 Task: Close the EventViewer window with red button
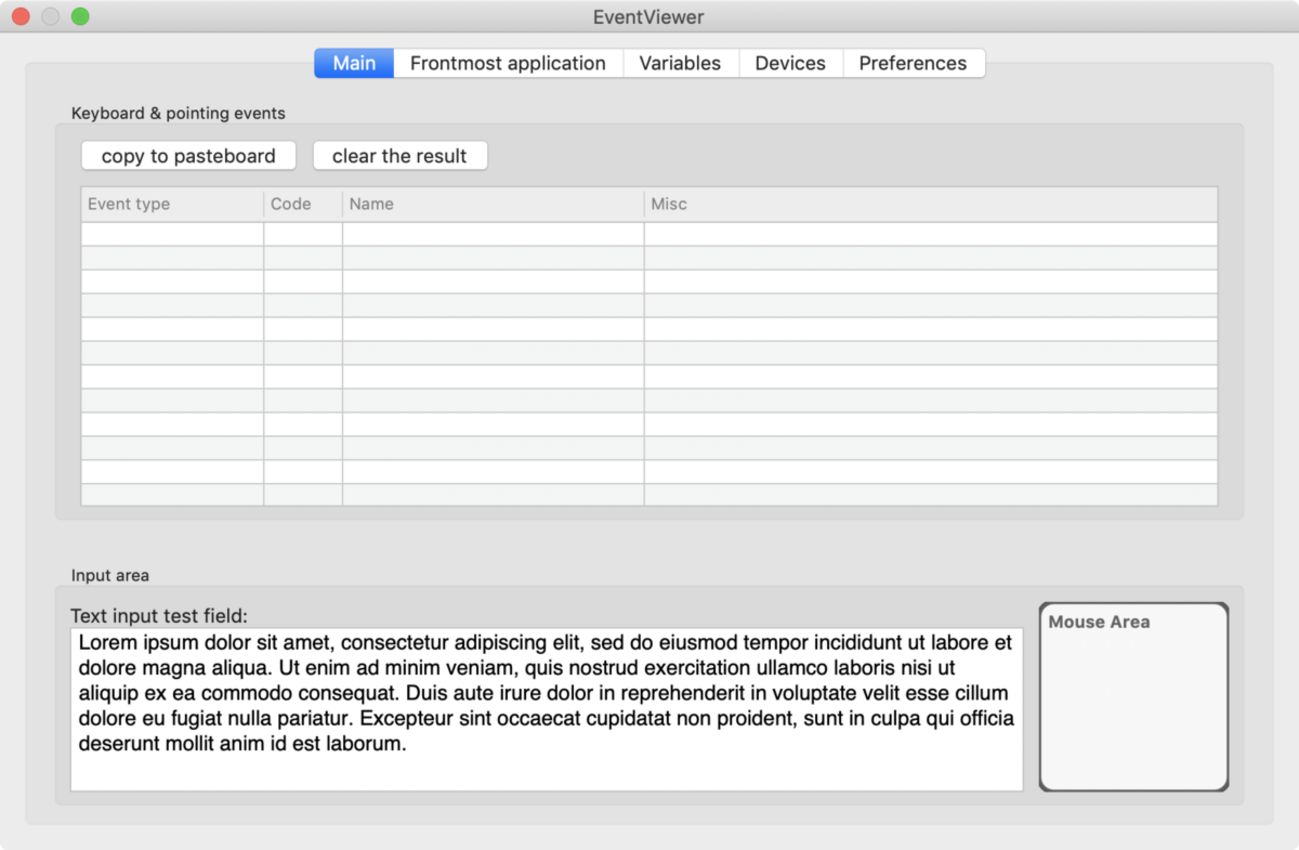(21, 17)
